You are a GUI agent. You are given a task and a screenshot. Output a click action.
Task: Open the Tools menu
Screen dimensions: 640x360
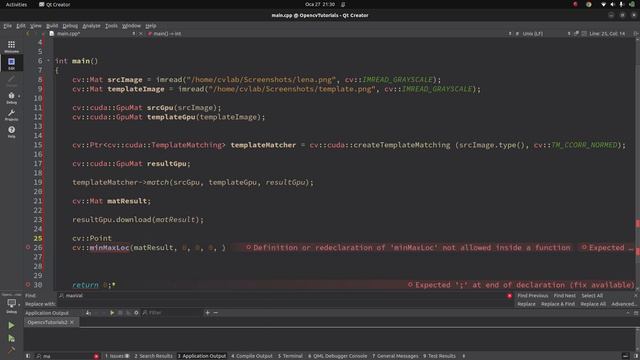[111, 26]
